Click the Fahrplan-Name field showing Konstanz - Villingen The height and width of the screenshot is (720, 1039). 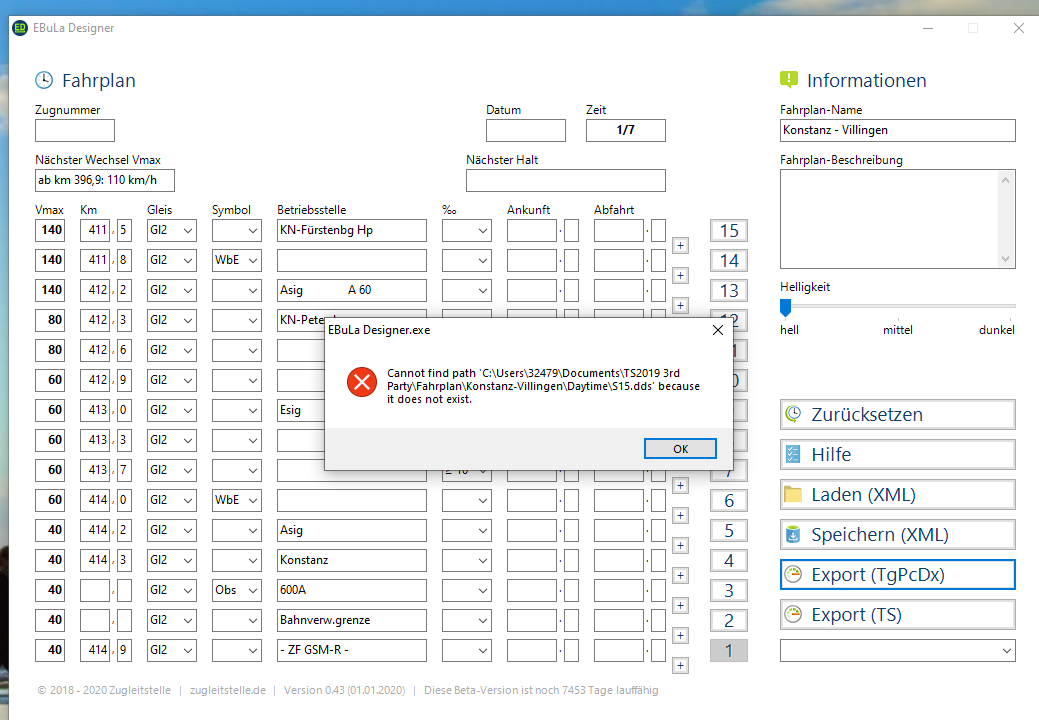(x=897, y=130)
